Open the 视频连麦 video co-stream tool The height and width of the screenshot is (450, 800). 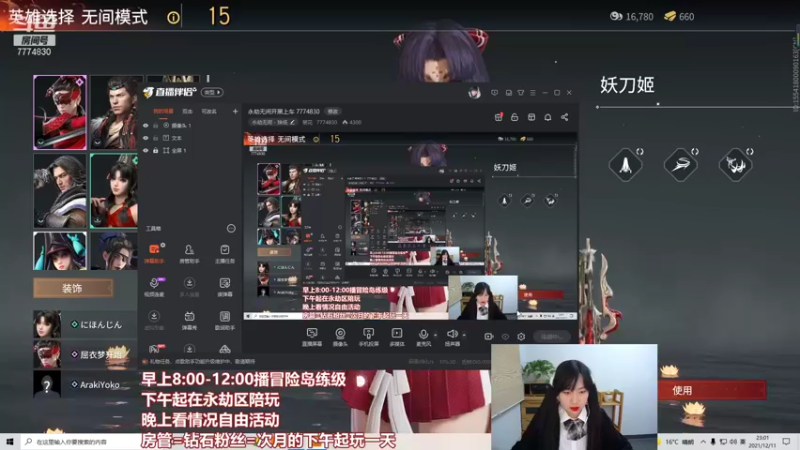[x=154, y=287]
